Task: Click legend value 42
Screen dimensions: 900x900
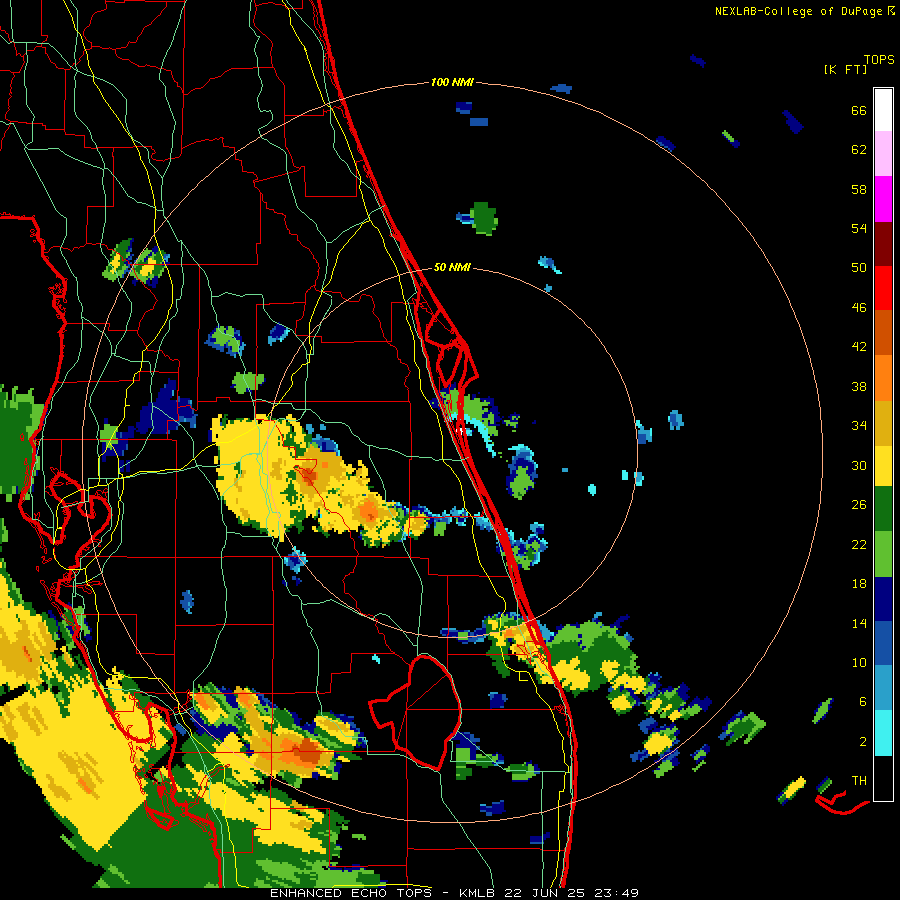Action: click(859, 347)
